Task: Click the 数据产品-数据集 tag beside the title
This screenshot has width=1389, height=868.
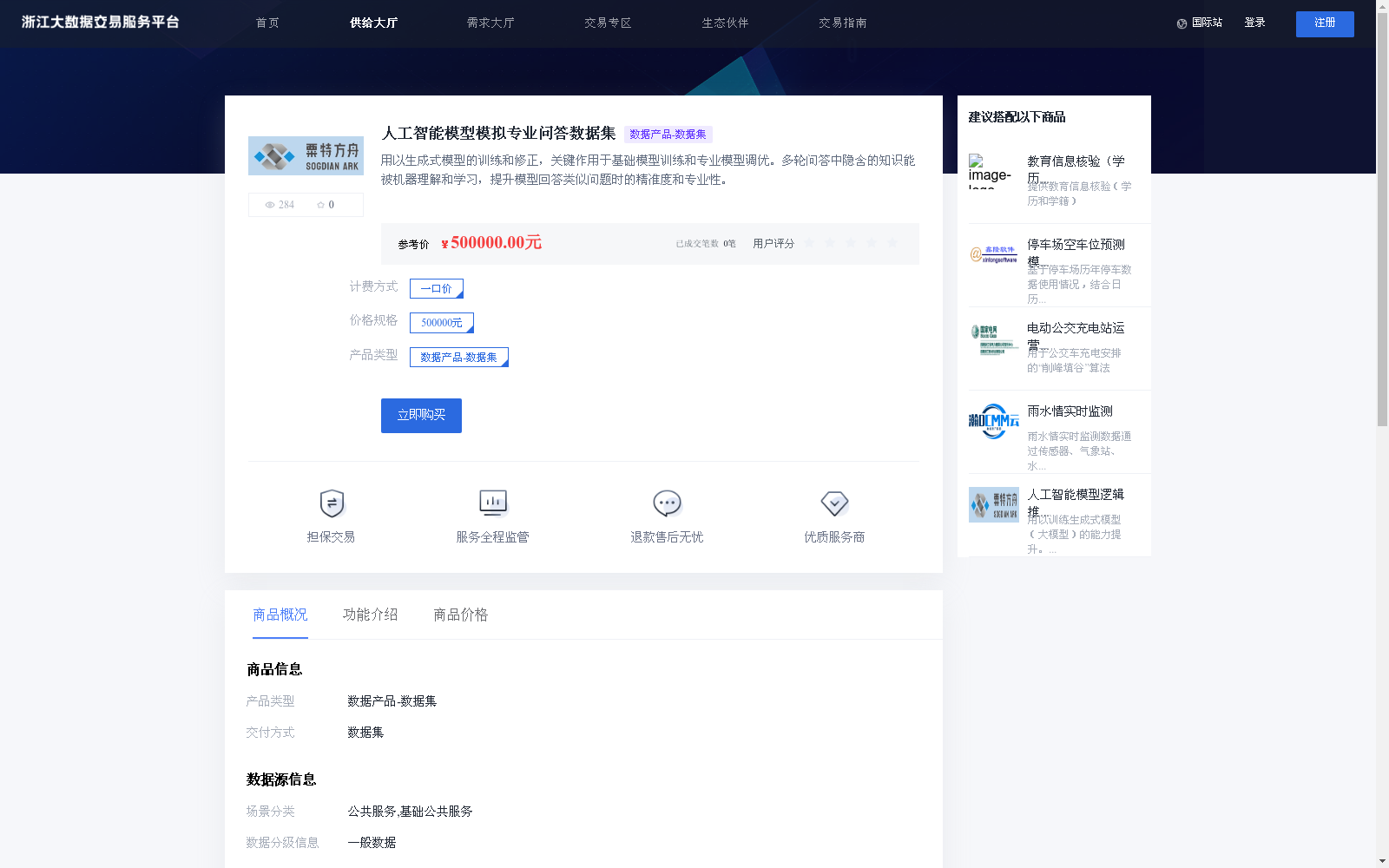Action: pos(668,135)
